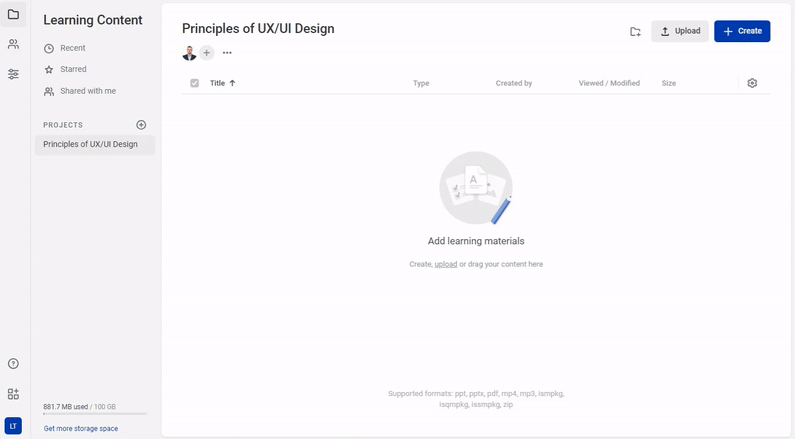Open the apps grid icon in left rail

[13, 394]
